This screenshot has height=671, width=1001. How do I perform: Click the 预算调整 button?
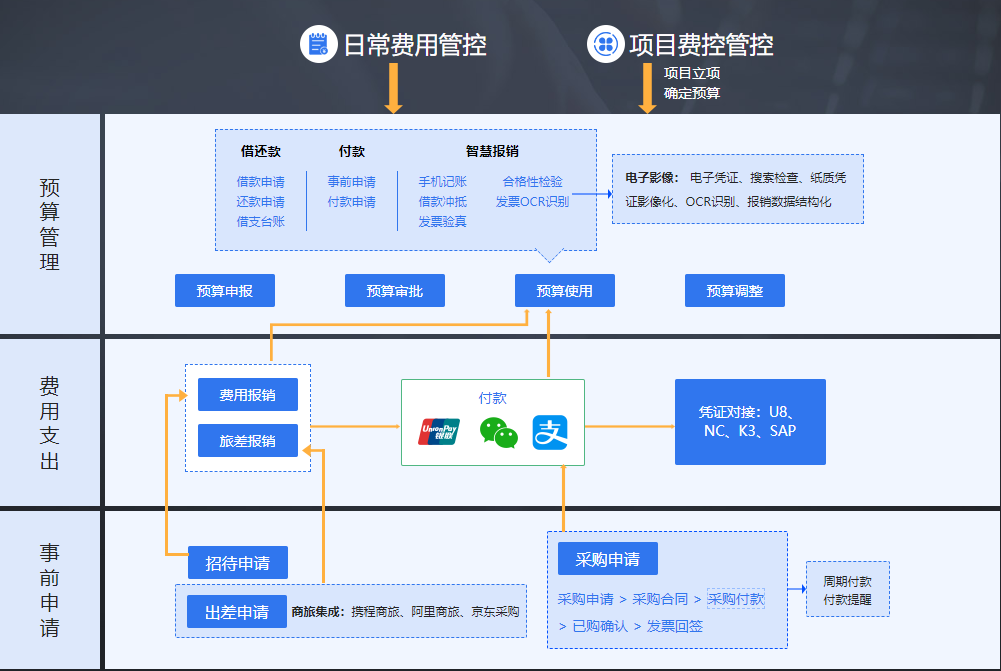(x=734, y=290)
